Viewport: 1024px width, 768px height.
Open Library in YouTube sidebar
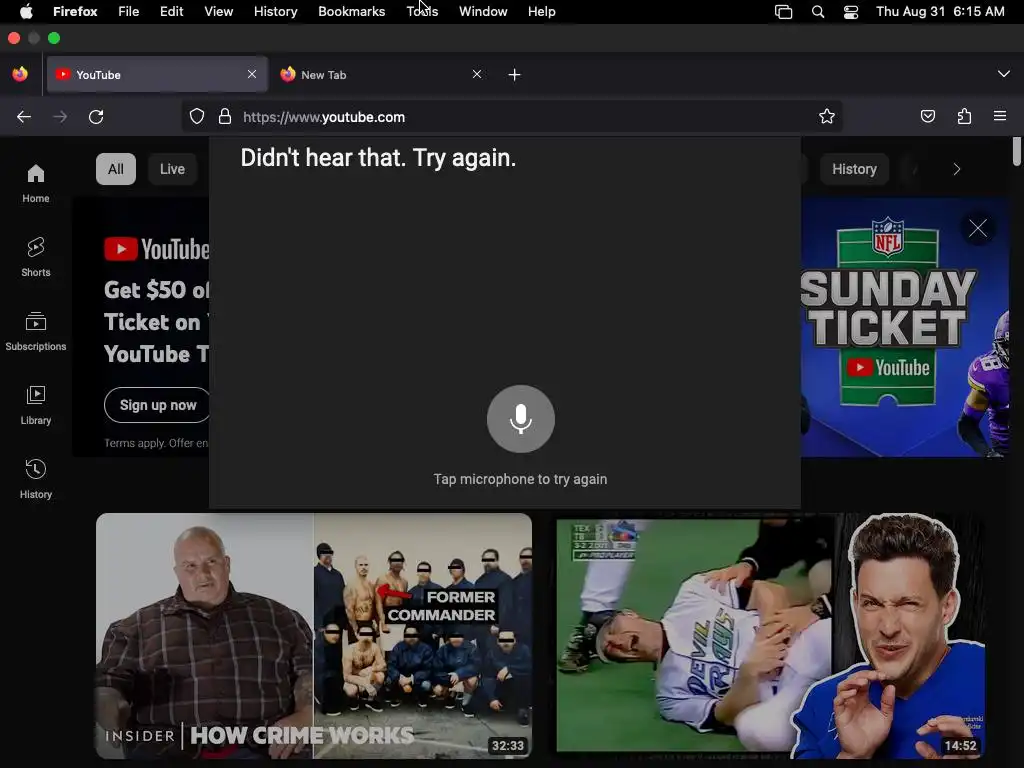[x=35, y=405]
